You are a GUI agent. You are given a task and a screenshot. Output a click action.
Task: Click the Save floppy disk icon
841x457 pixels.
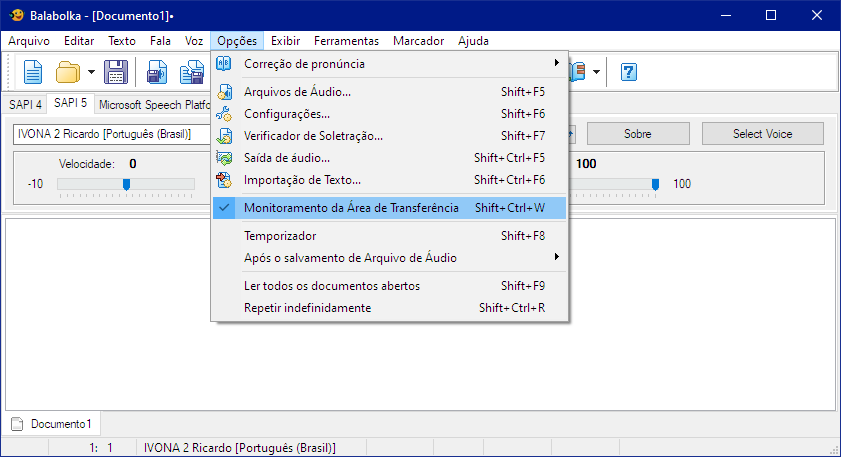(116, 72)
